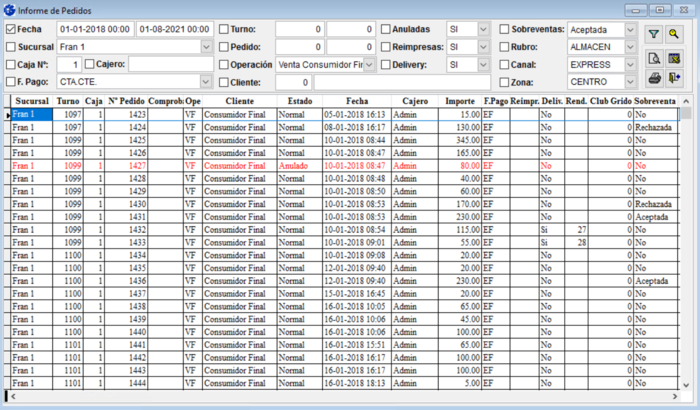The height and width of the screenshot is (410, 700).
Task: Click the printer icon
Action: [x=654, y=78]
